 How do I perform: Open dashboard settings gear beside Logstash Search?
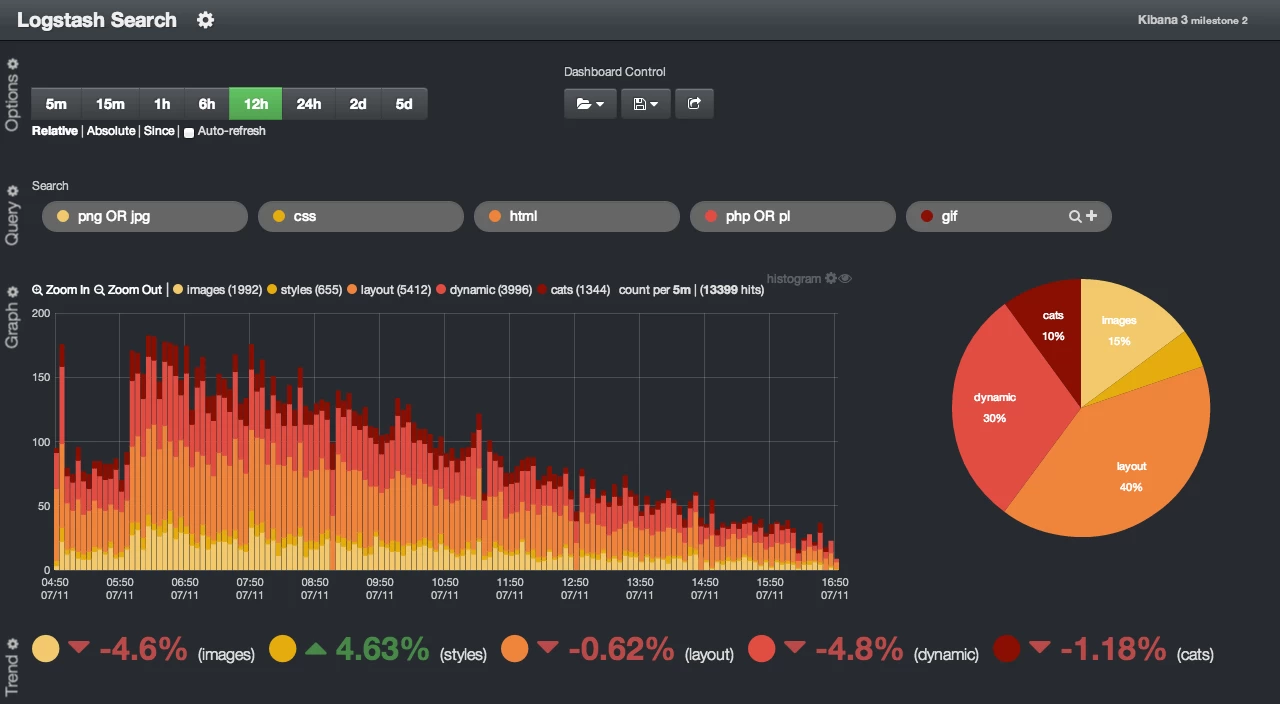205,20
